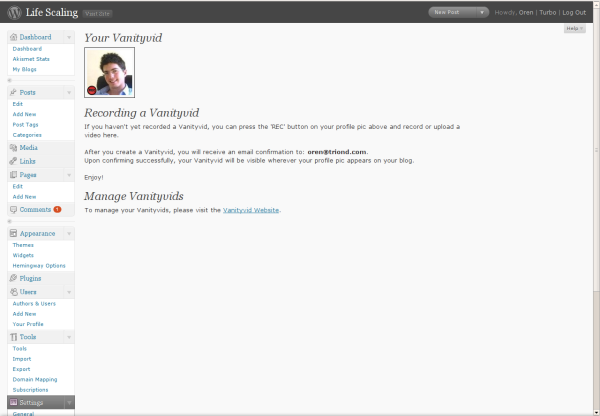Click the orange comments count badge

point(57,209)
